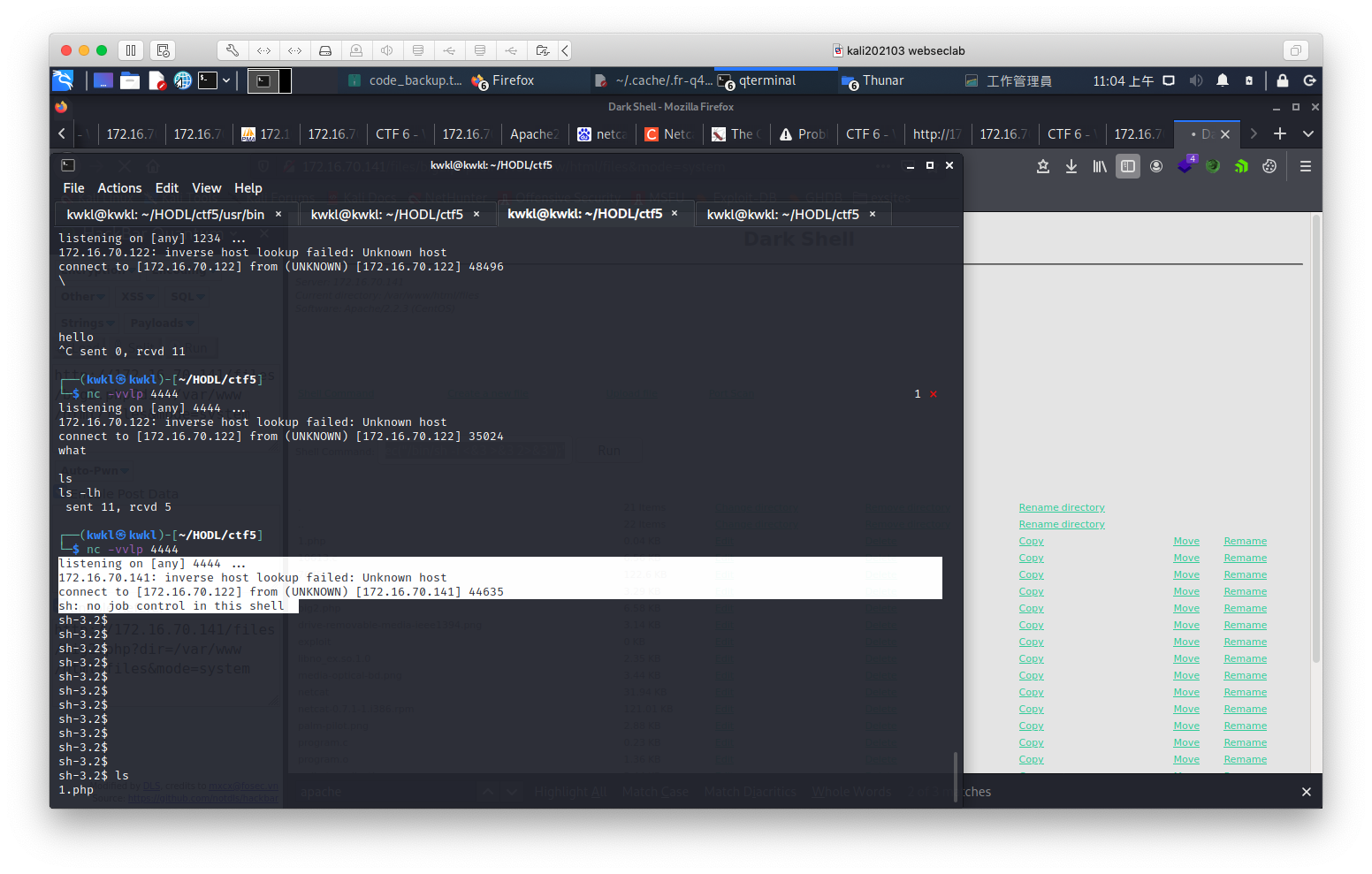Click the network display tray icon
Image resolution: width=1372 pixels, height=874 pixels.
(1169, 80)
